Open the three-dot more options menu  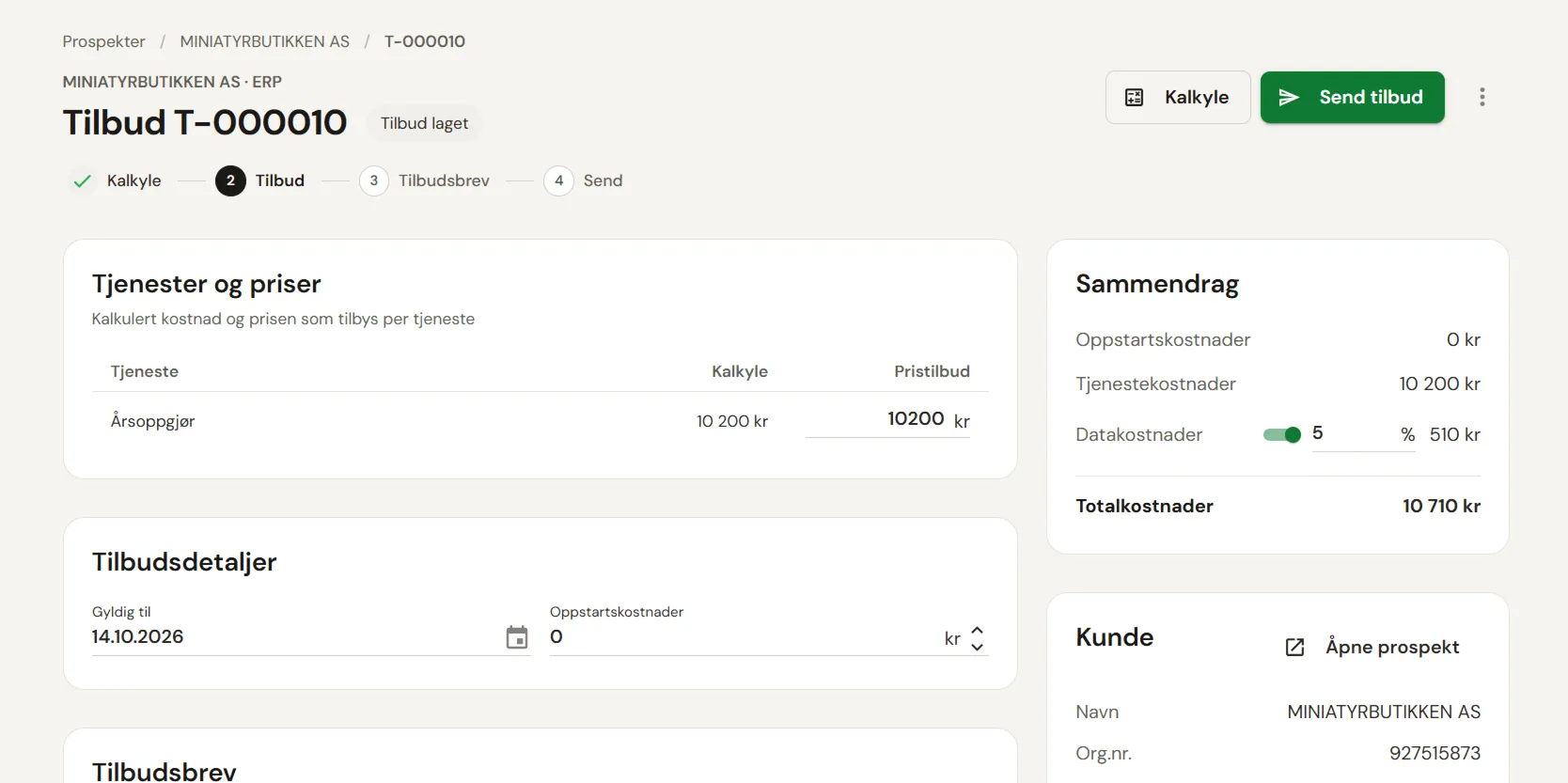[1482, 97]
